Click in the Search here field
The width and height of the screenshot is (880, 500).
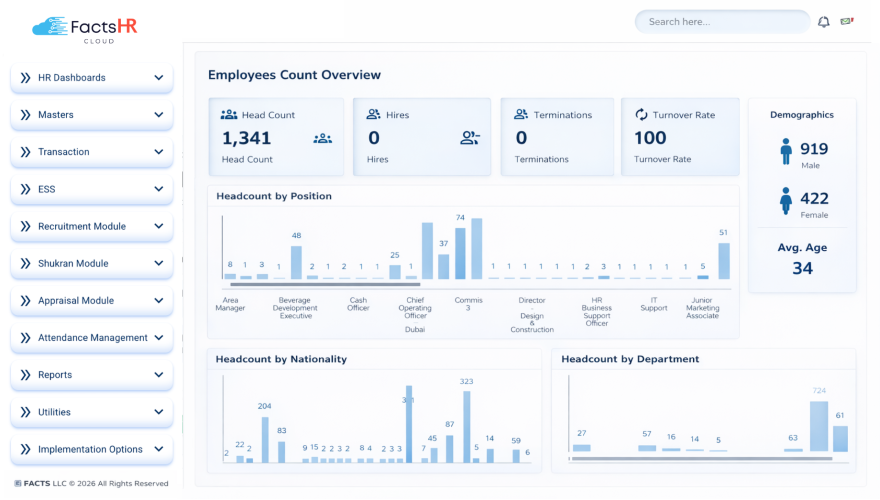[x=722, y=22]
